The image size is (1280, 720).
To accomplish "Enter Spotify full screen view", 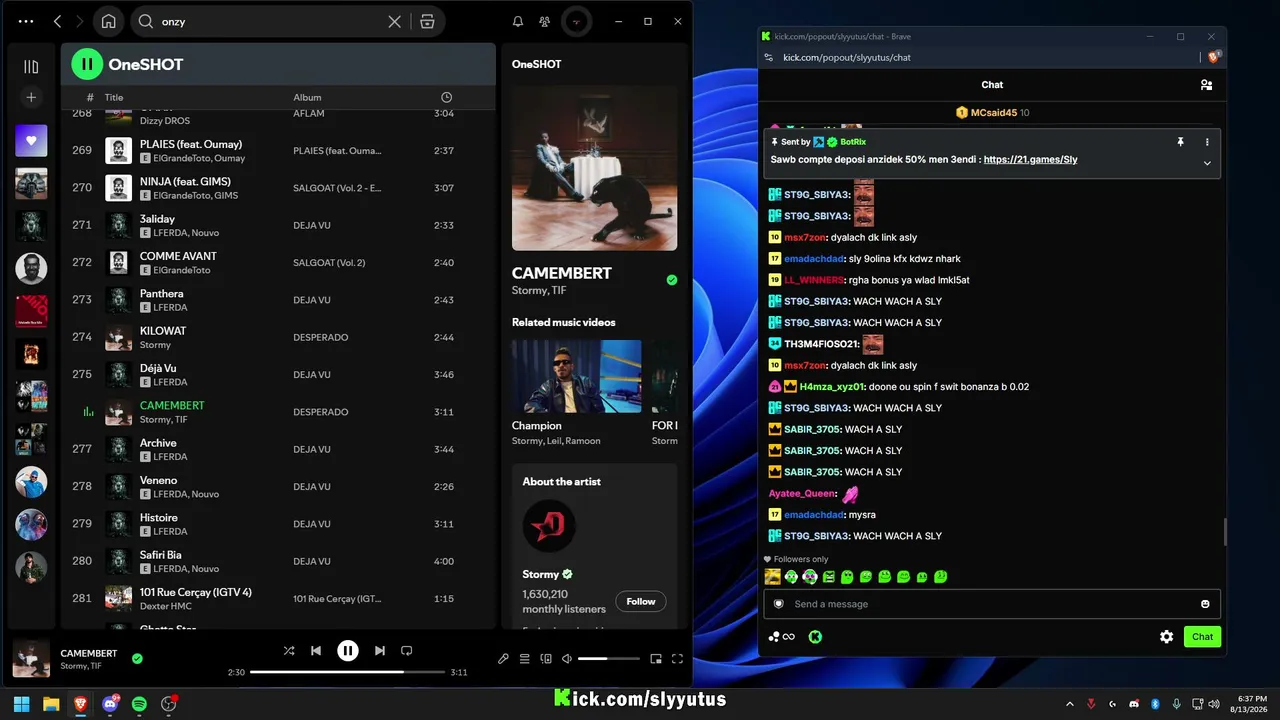I will click(x=677, y=659).
